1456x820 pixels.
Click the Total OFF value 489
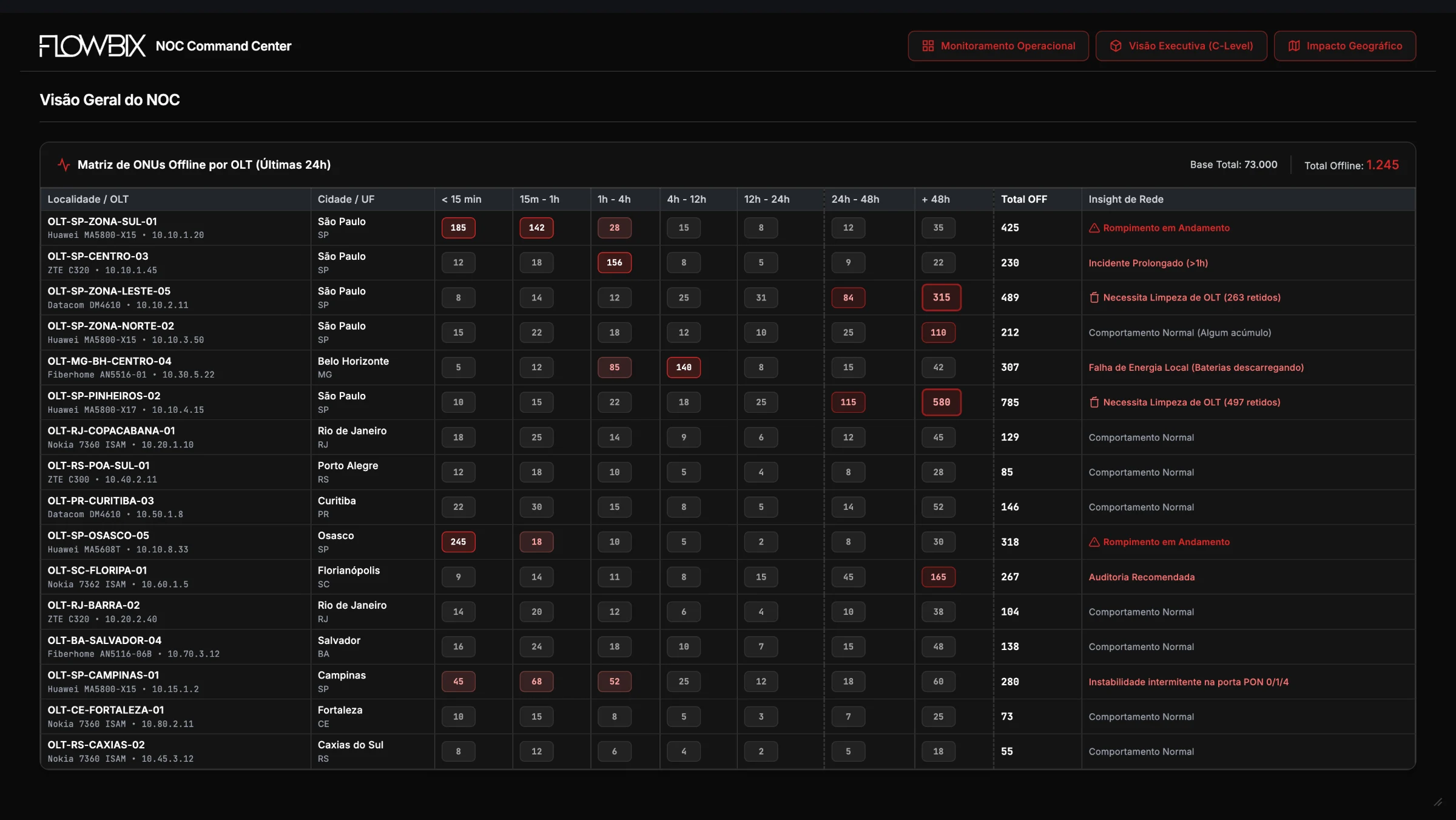1009,297
